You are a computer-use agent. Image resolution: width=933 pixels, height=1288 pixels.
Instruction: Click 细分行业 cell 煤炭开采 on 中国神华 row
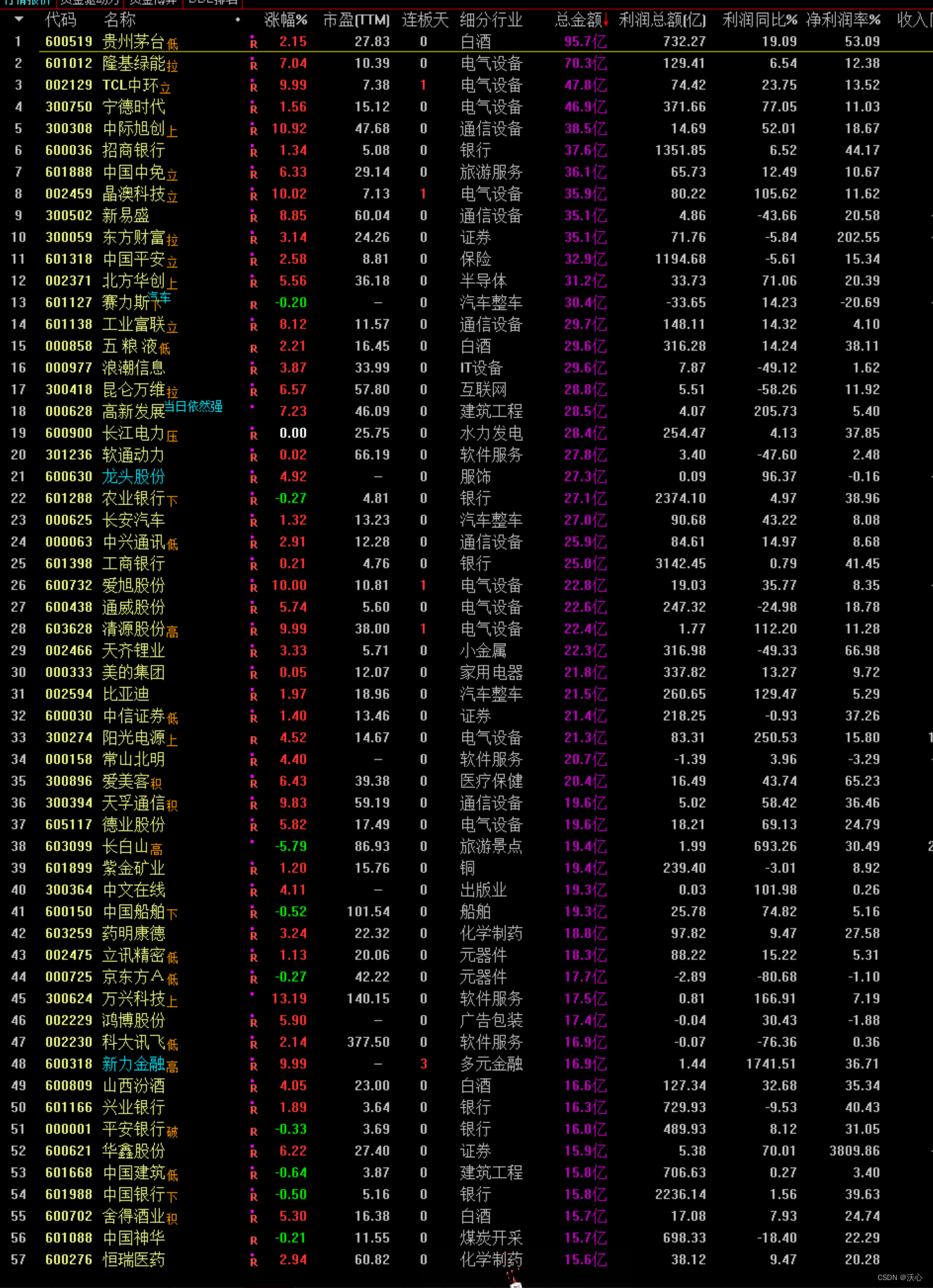click(491, 1238)
